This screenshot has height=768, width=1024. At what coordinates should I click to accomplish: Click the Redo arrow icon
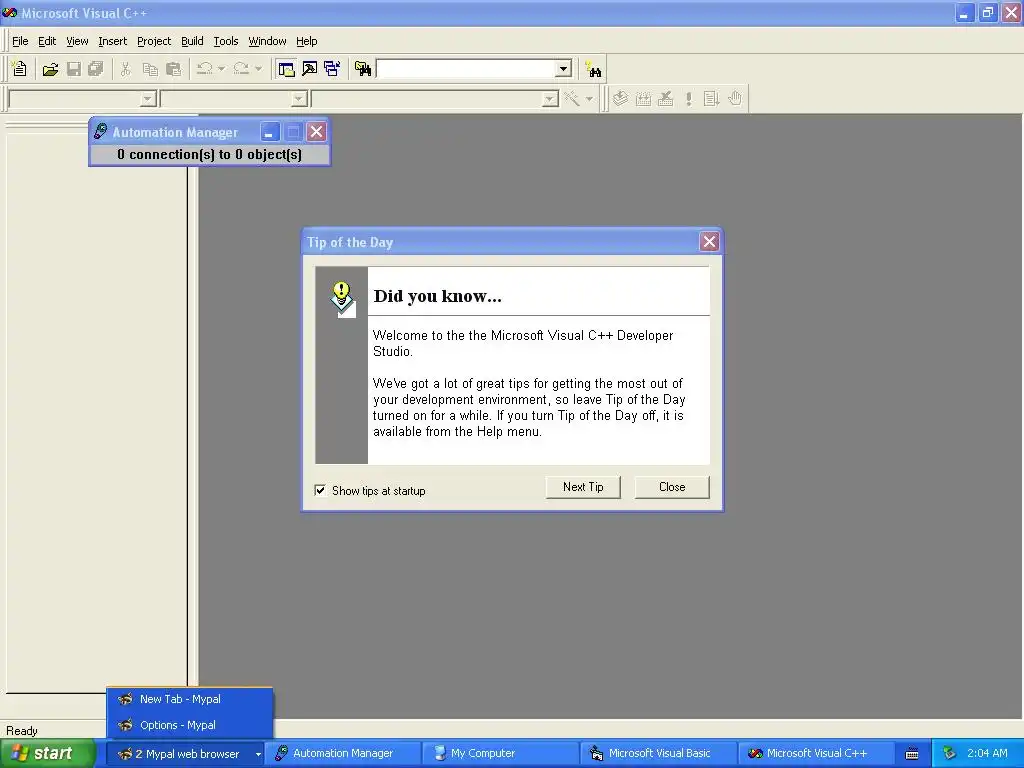click(241, 69)
